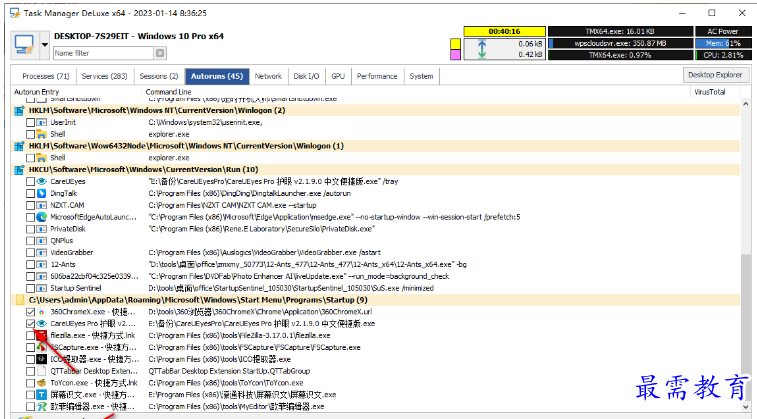The width and height of the screenshot is (757, 419).
Task: Click the 屏幕识文.exe blue T icon
Action: pos(42,395)
